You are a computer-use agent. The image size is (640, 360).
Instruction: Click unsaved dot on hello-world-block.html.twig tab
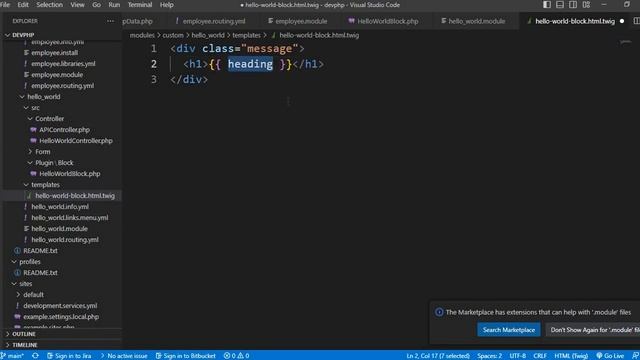(622, 21)
